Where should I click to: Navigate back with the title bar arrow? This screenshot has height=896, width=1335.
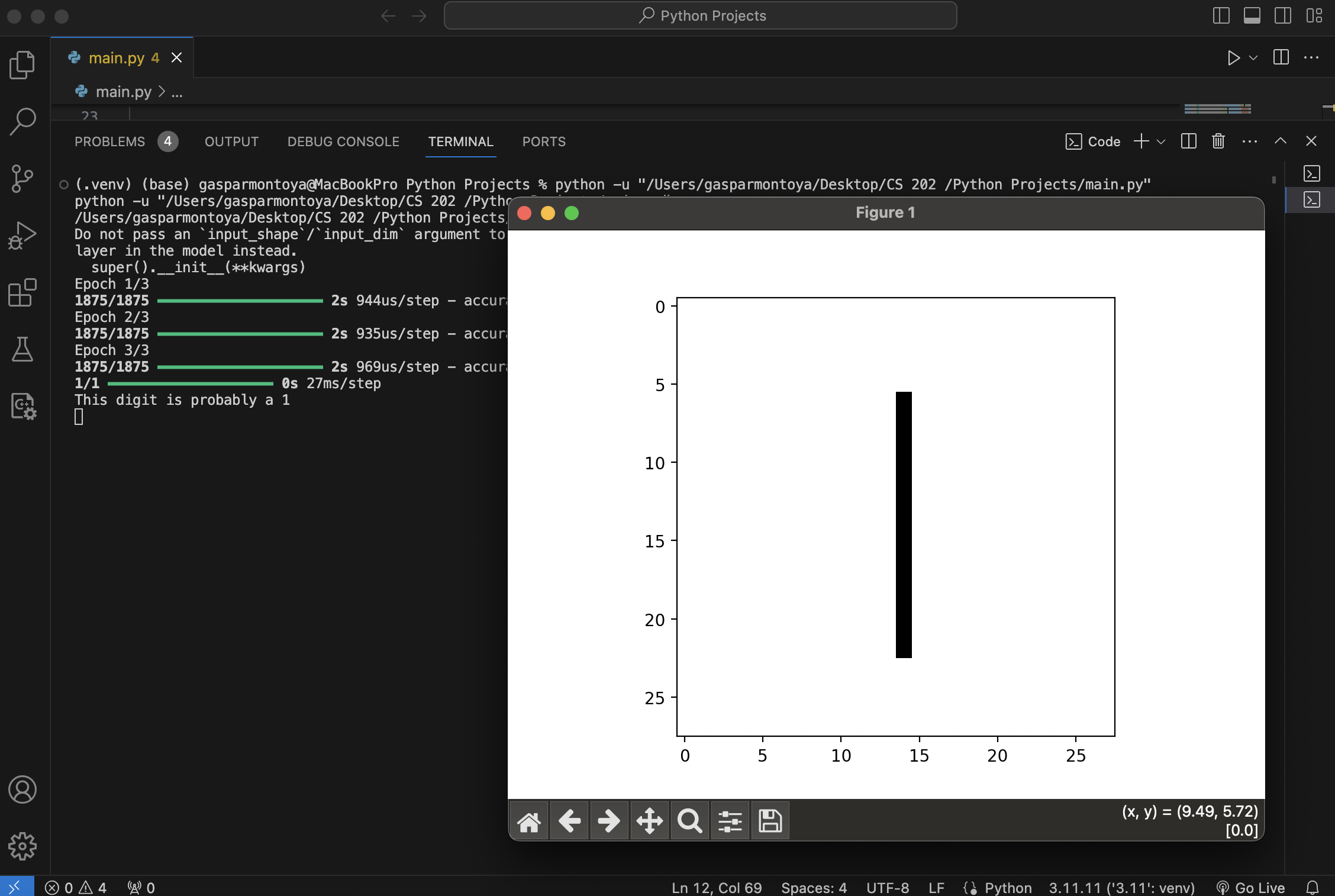coord(388,15)
